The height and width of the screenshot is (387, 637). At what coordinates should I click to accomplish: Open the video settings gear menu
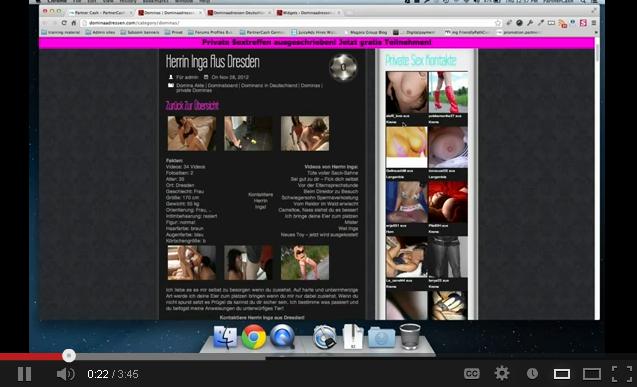pos(502,373)
